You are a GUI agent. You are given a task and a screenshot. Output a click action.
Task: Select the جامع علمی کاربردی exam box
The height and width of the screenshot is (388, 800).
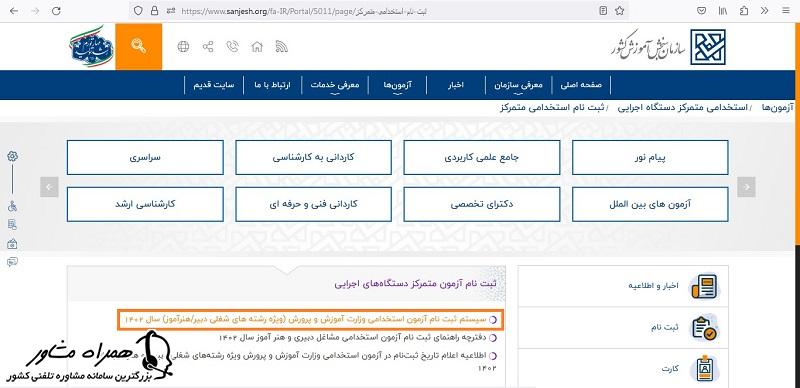(482, 157)
